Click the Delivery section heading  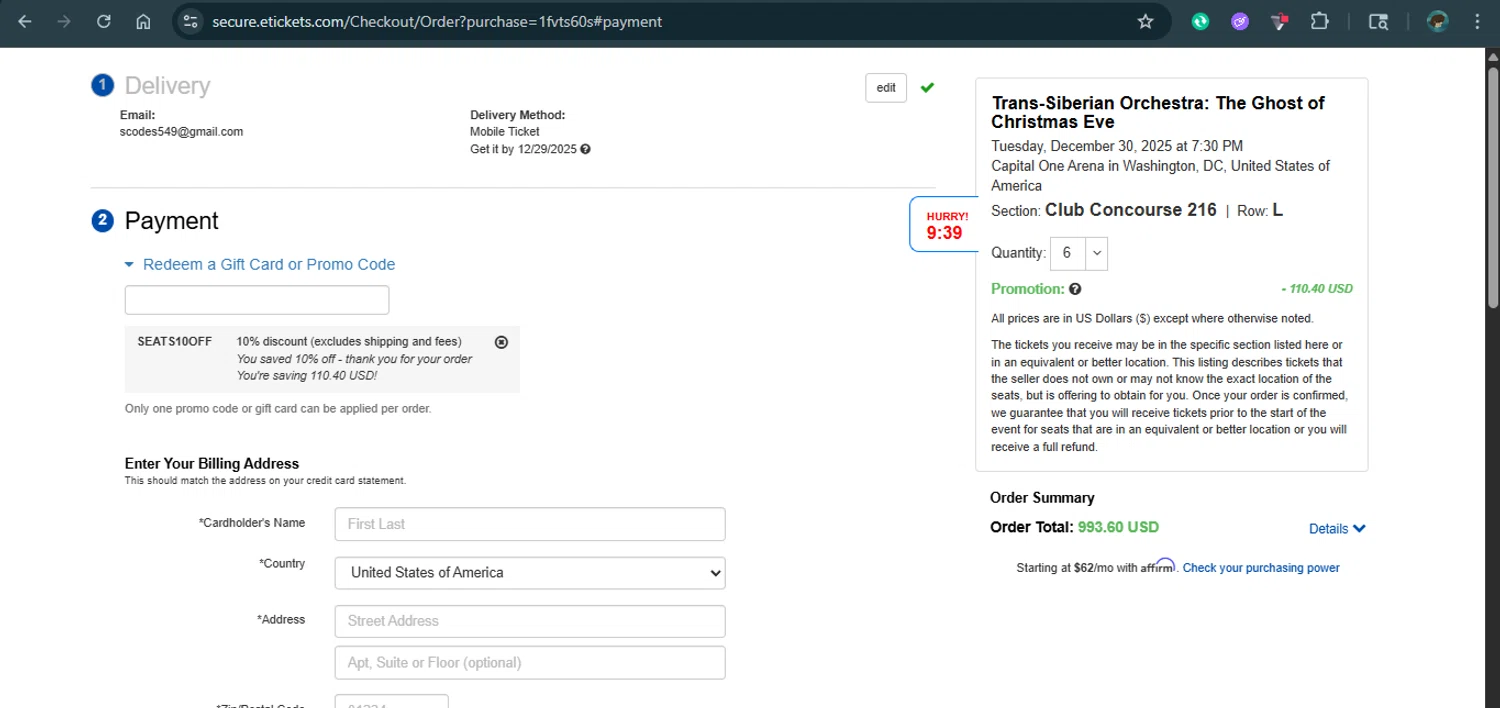point(167,86)
